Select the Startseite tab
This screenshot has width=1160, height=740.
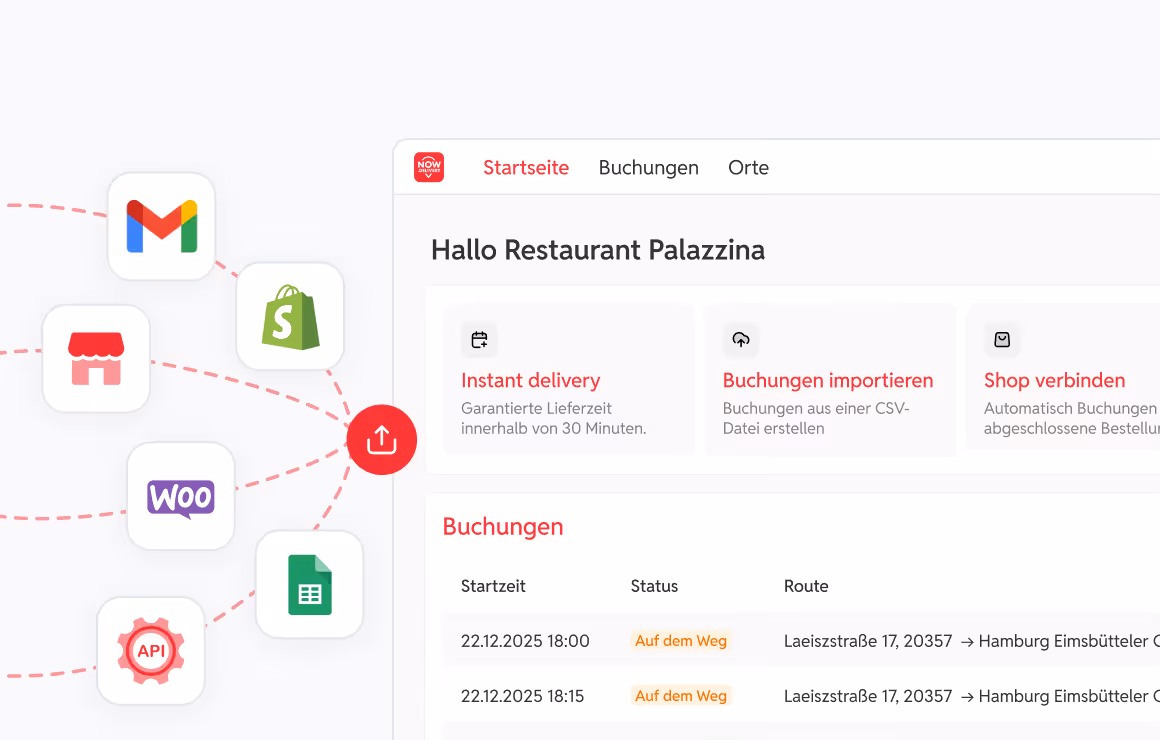click(526, 167)
